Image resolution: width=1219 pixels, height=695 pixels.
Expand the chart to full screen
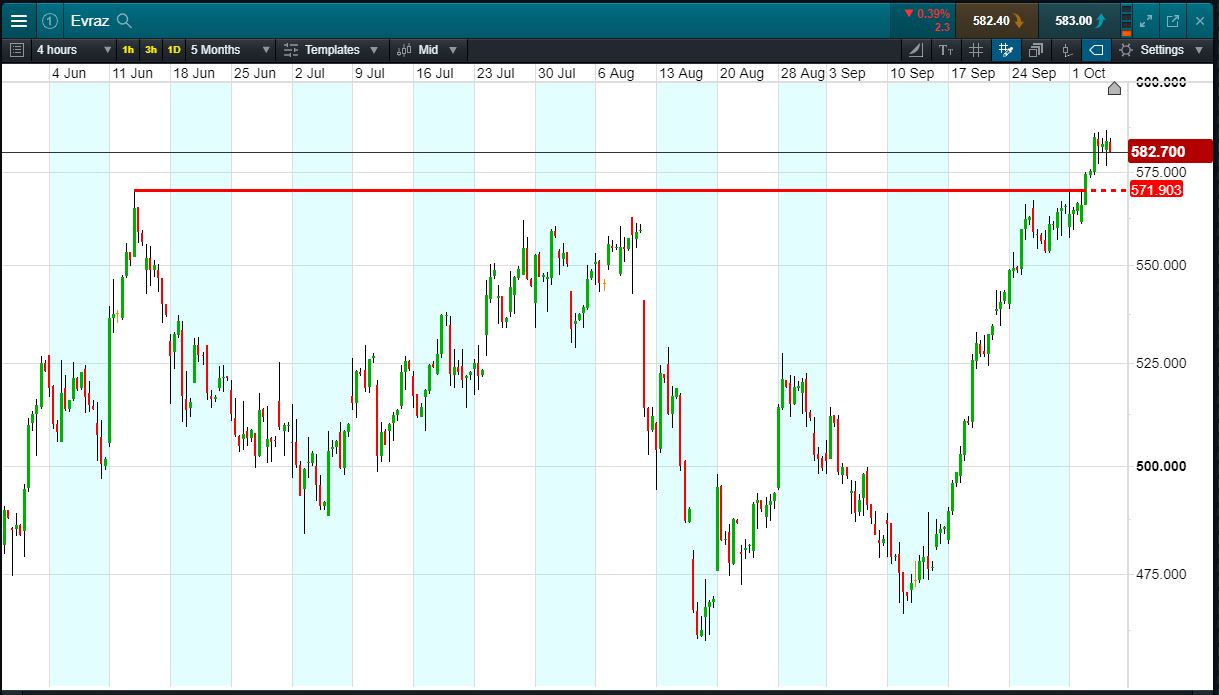(x=1147, y=20)
